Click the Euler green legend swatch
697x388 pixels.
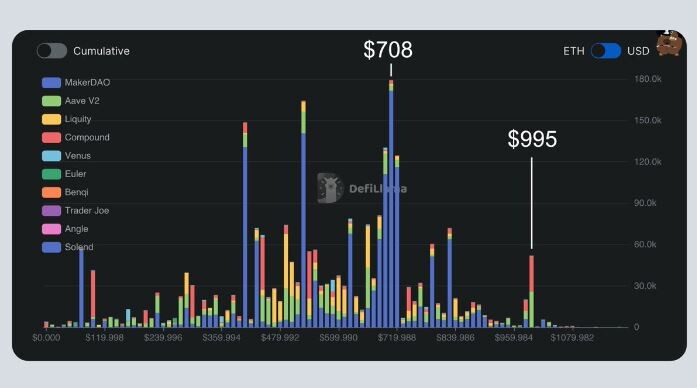point(51,174)
